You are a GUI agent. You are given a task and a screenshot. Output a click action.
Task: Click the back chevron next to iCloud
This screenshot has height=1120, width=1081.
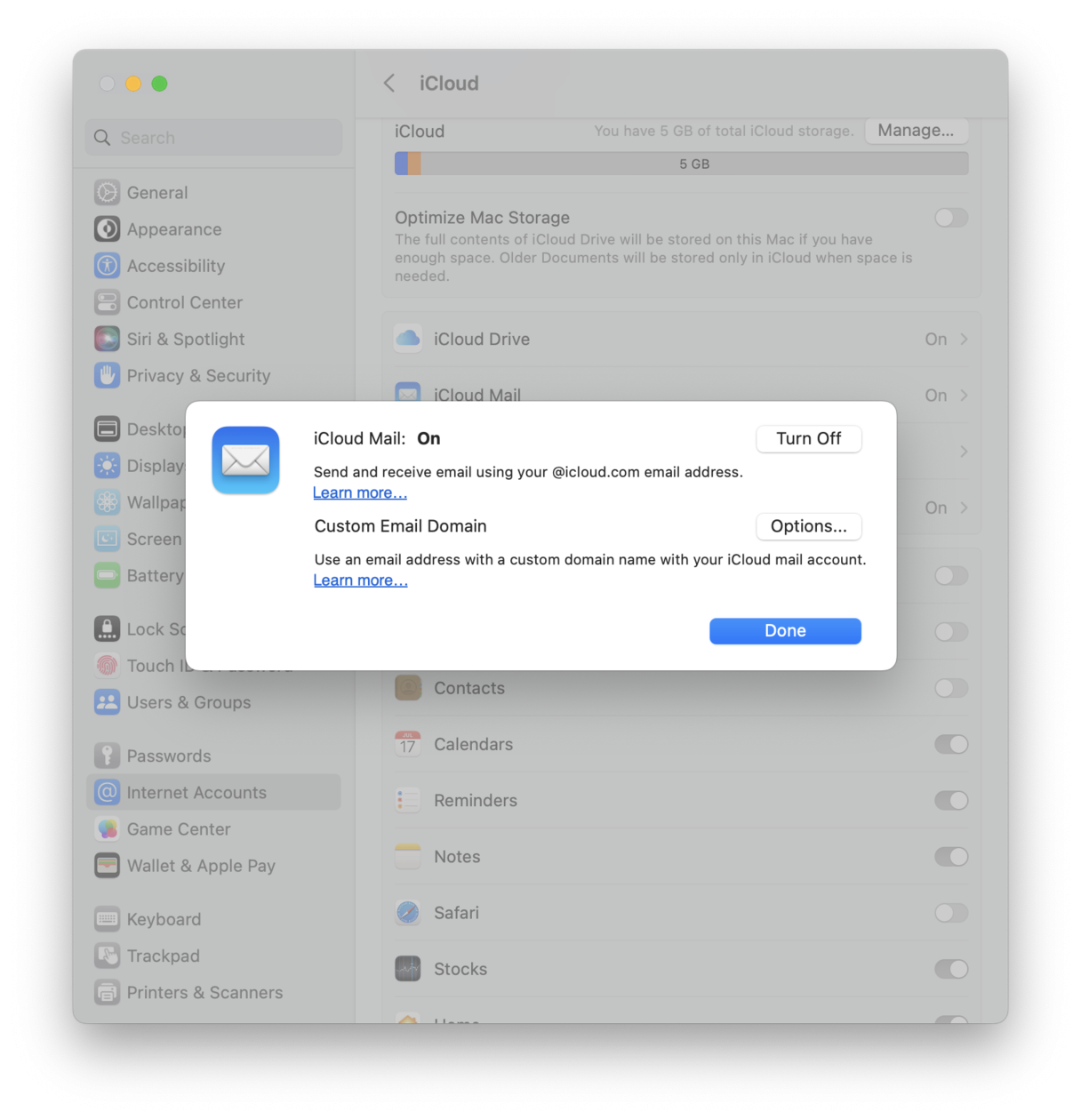tap(388, 83)
